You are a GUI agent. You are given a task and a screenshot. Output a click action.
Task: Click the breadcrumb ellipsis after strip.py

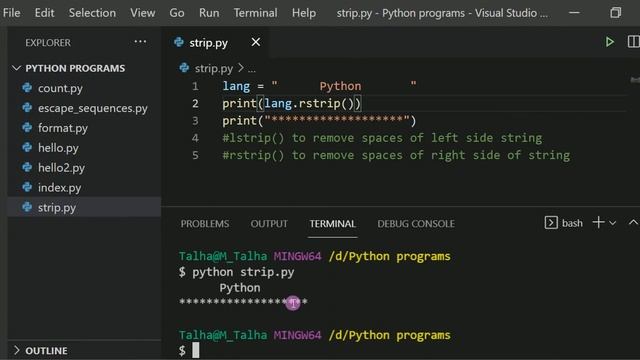[x=252, y=69]
